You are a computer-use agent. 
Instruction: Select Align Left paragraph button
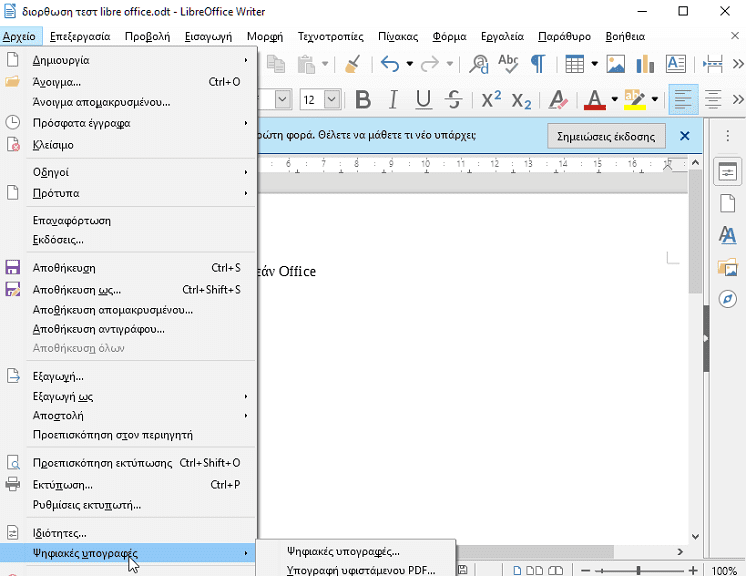[x=683, y=100]
